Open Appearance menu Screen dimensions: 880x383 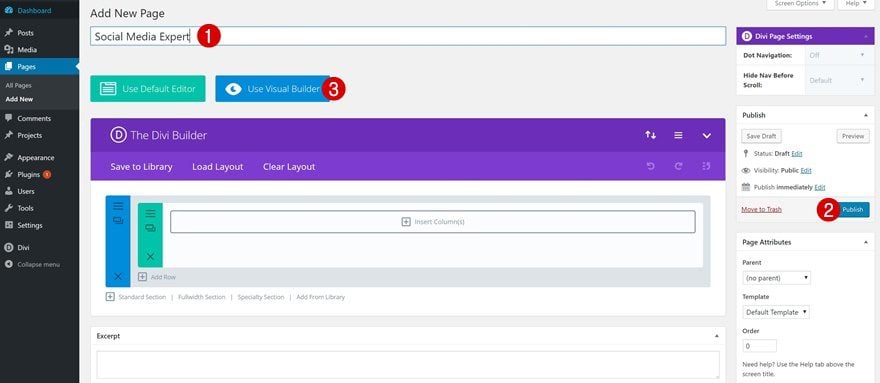(x=35, y=158)
